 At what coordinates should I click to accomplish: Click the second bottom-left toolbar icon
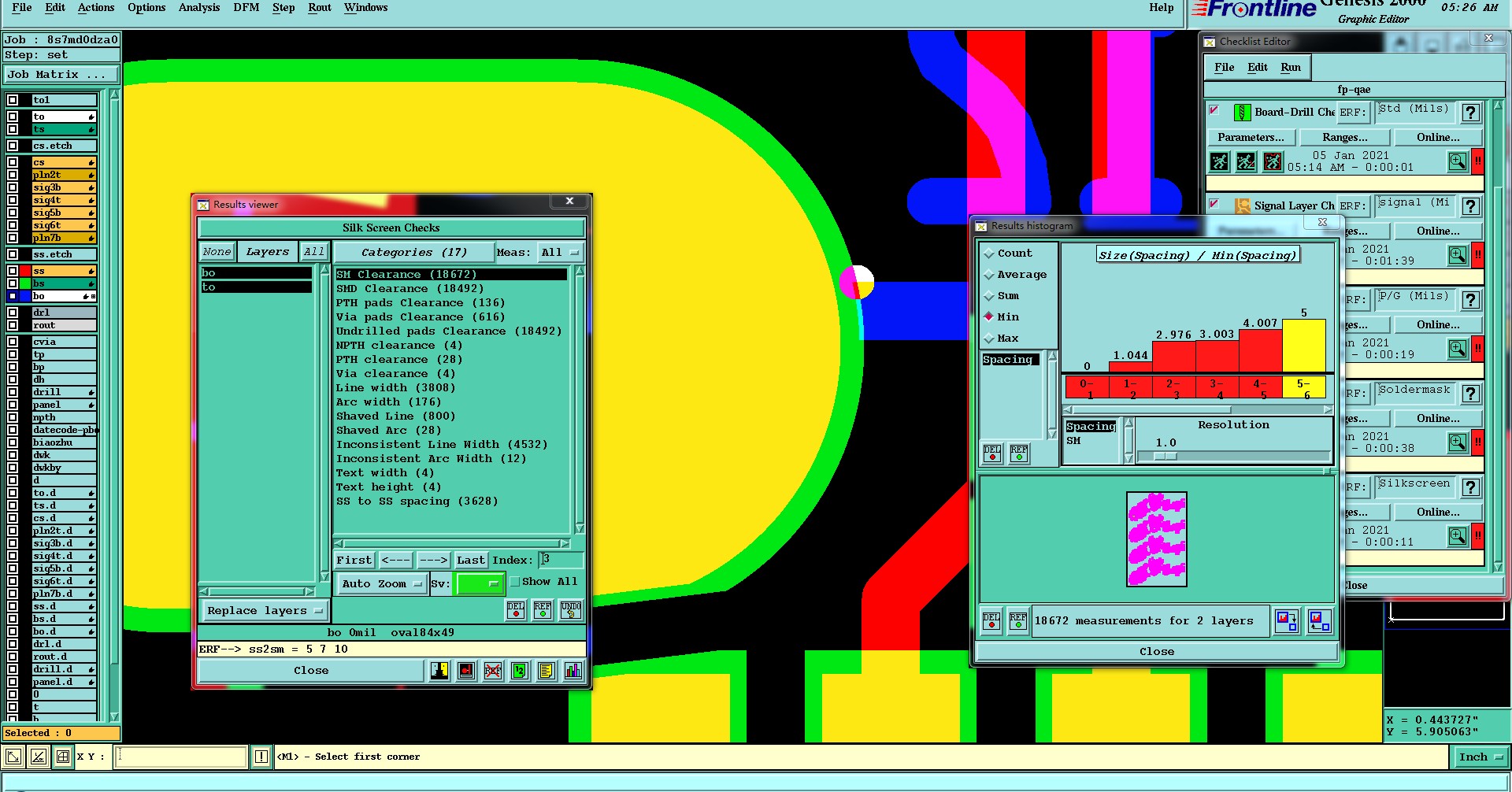[39, 757]
